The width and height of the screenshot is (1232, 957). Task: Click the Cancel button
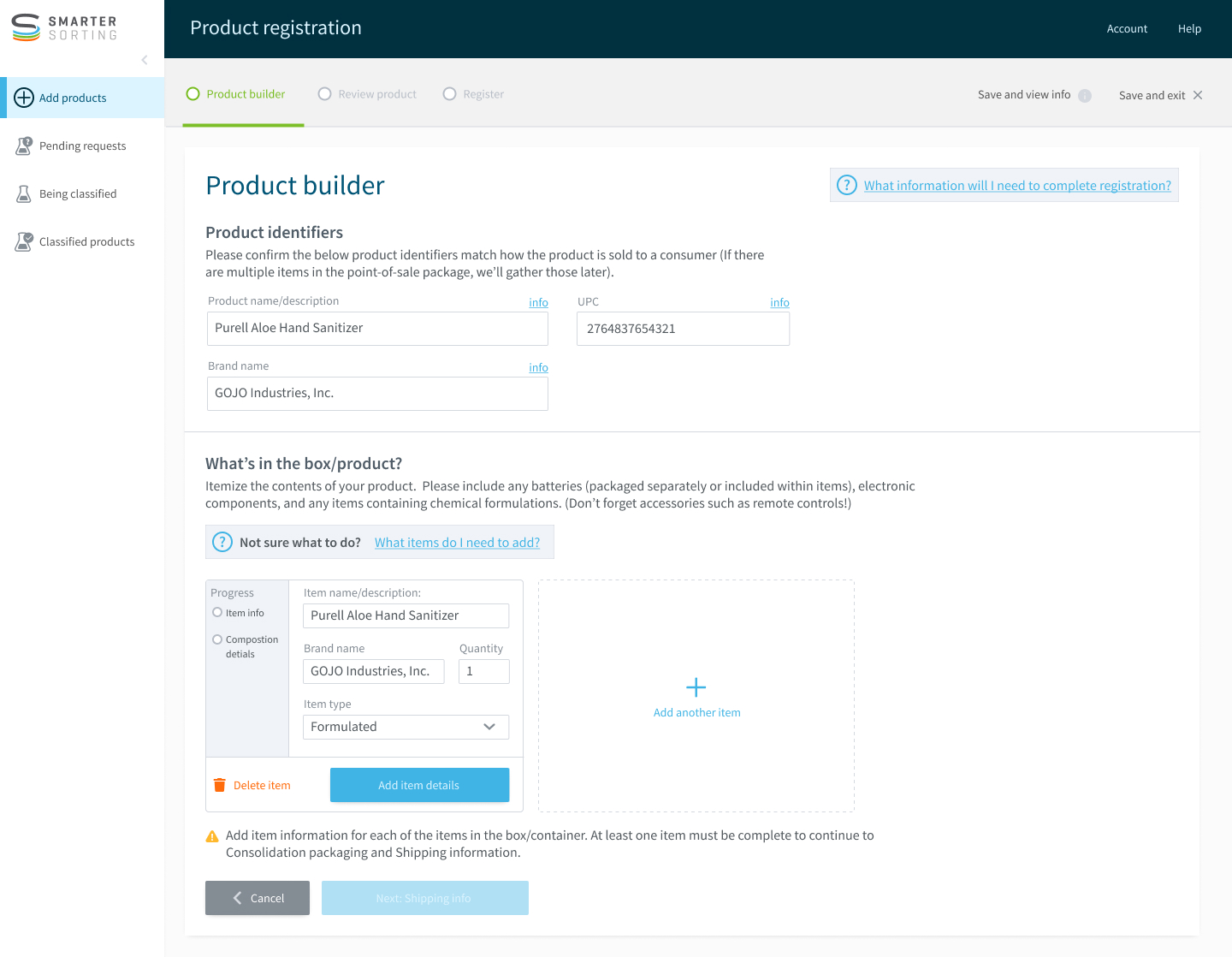coord(258,898)
